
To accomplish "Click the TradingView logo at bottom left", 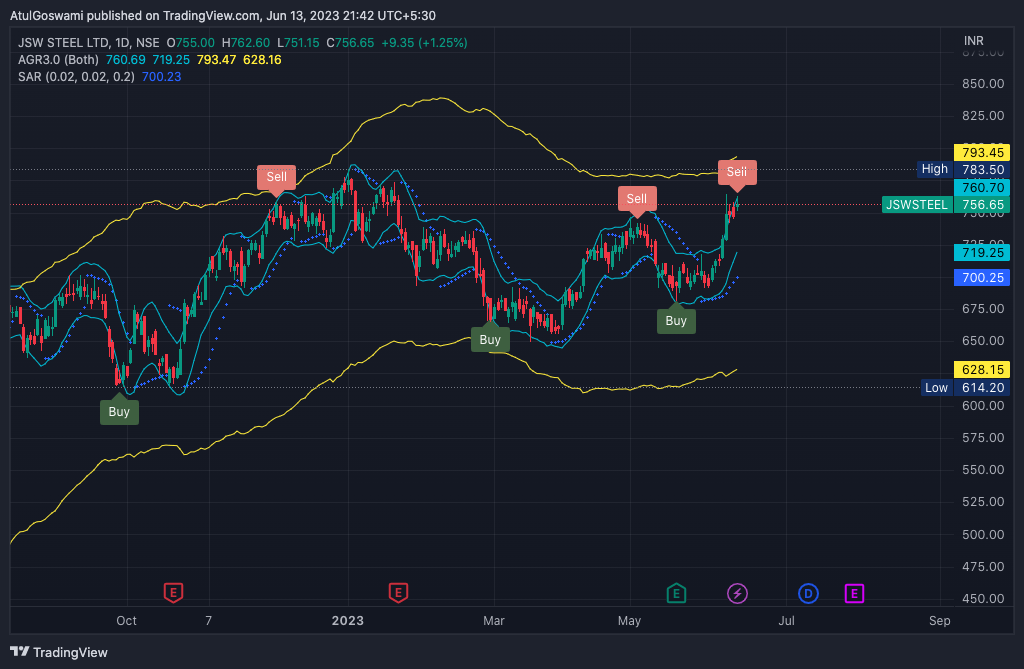I will 59,652.
